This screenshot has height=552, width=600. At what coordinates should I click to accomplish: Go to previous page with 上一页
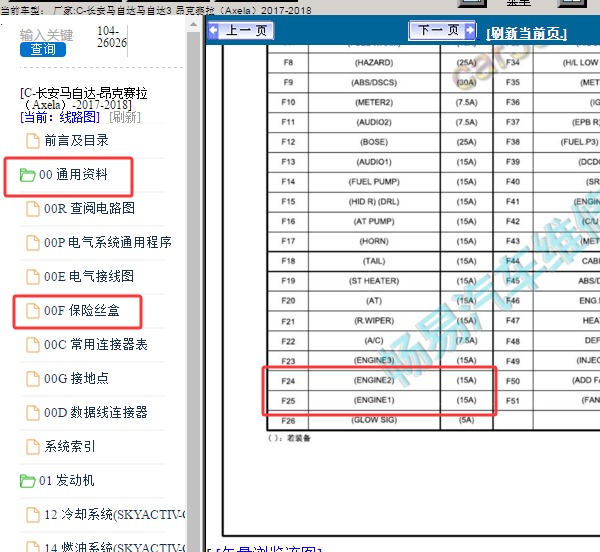241,30
